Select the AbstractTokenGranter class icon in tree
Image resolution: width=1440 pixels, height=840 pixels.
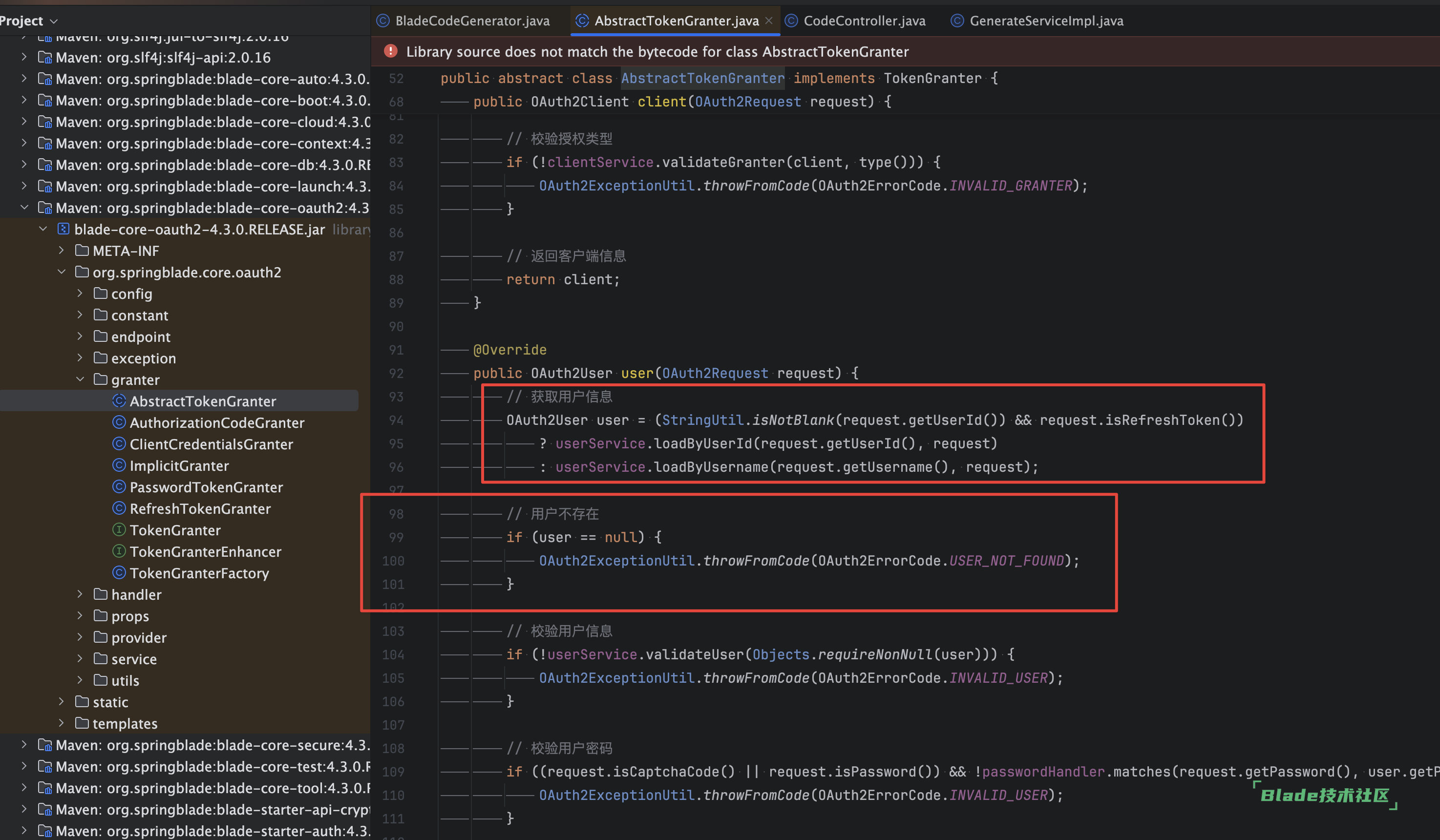(x=119, y=401)
